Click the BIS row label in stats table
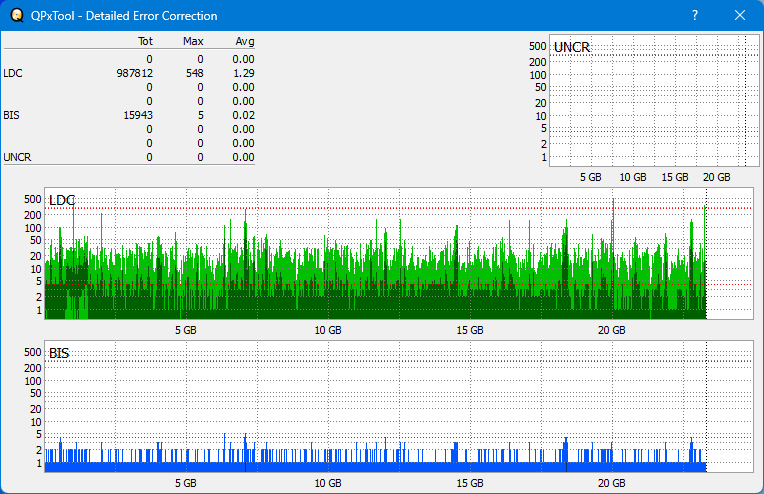 click(x=11, y=115)
